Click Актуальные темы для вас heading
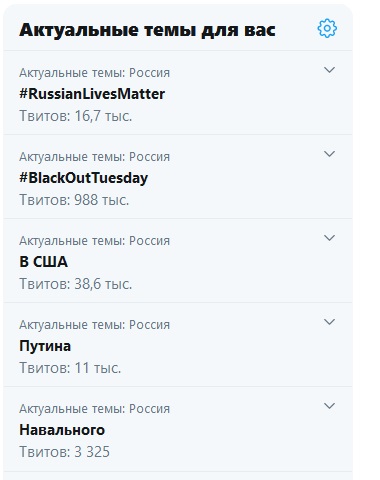The image size is (380, 480). point(147,30)
